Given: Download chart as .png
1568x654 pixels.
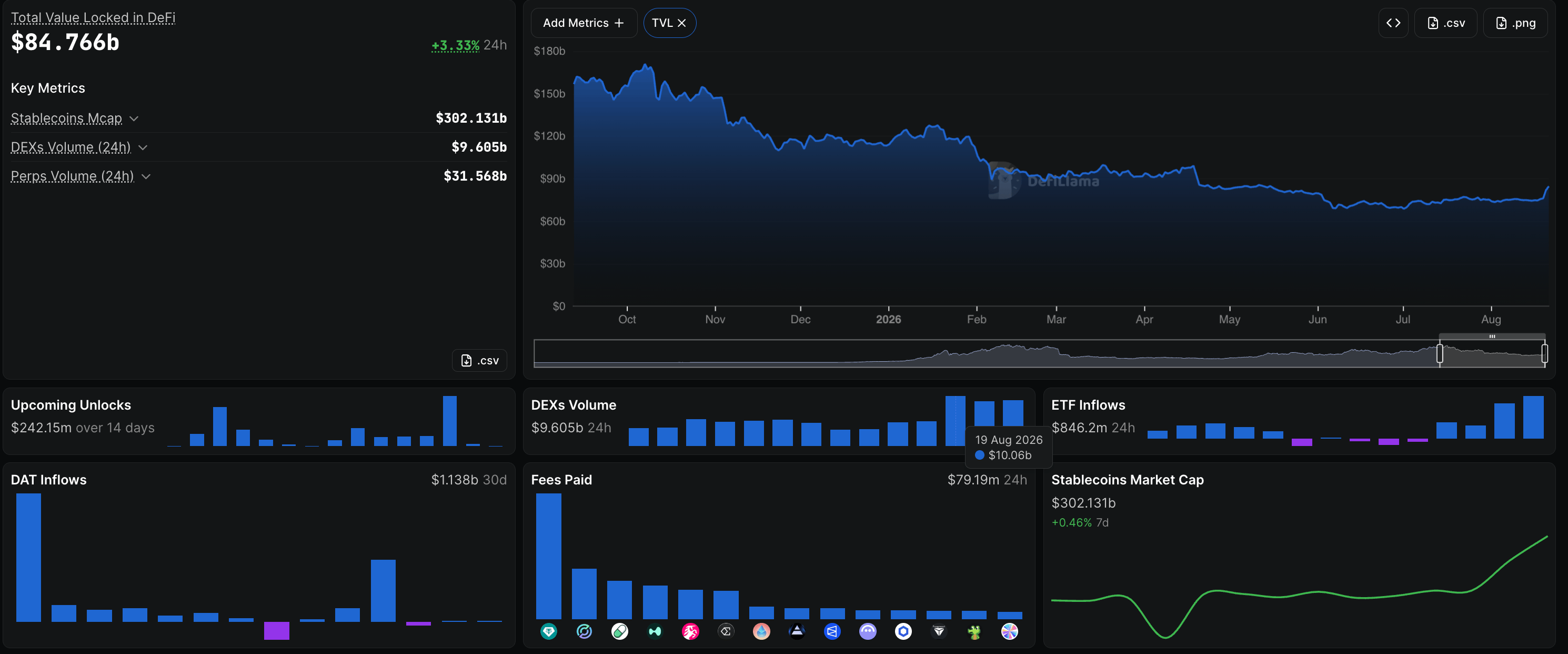Looking at the screenshot, I should pyautogui.click(x=1515, y=23).
